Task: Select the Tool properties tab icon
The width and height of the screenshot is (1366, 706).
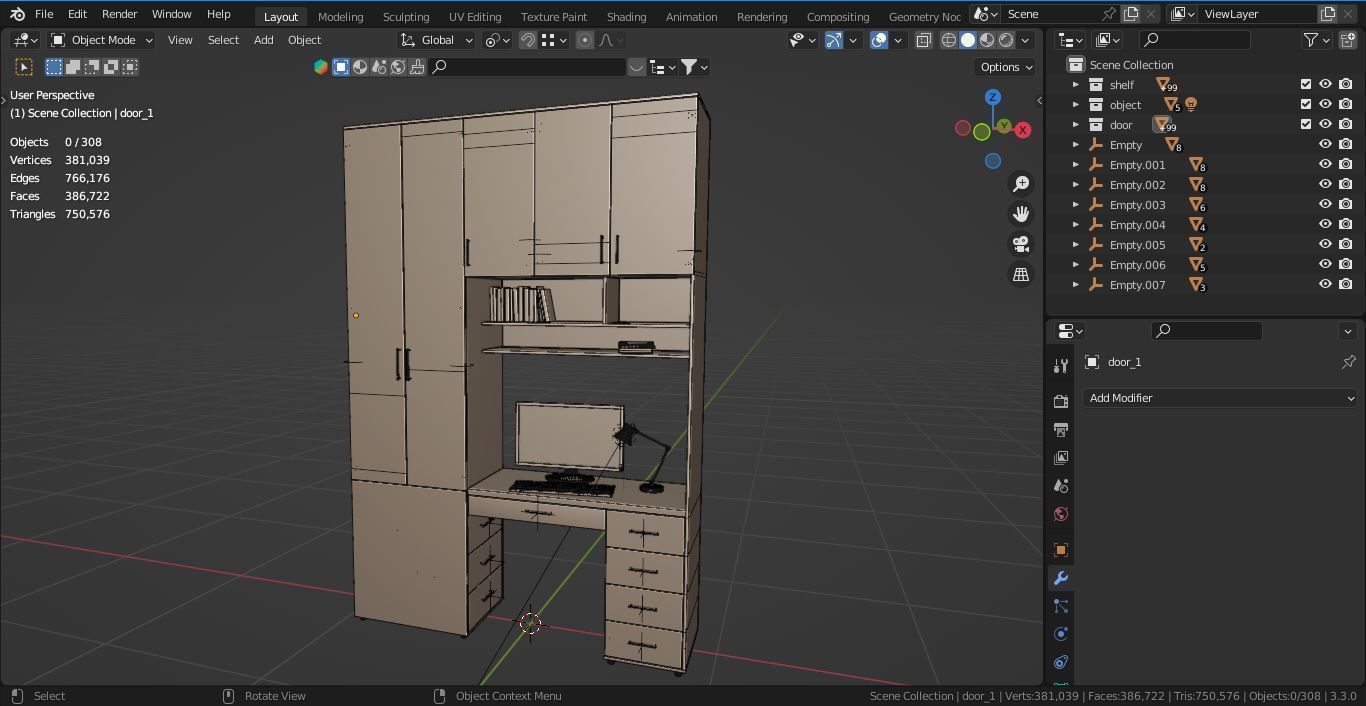Action: click(x=1061, y=366)
